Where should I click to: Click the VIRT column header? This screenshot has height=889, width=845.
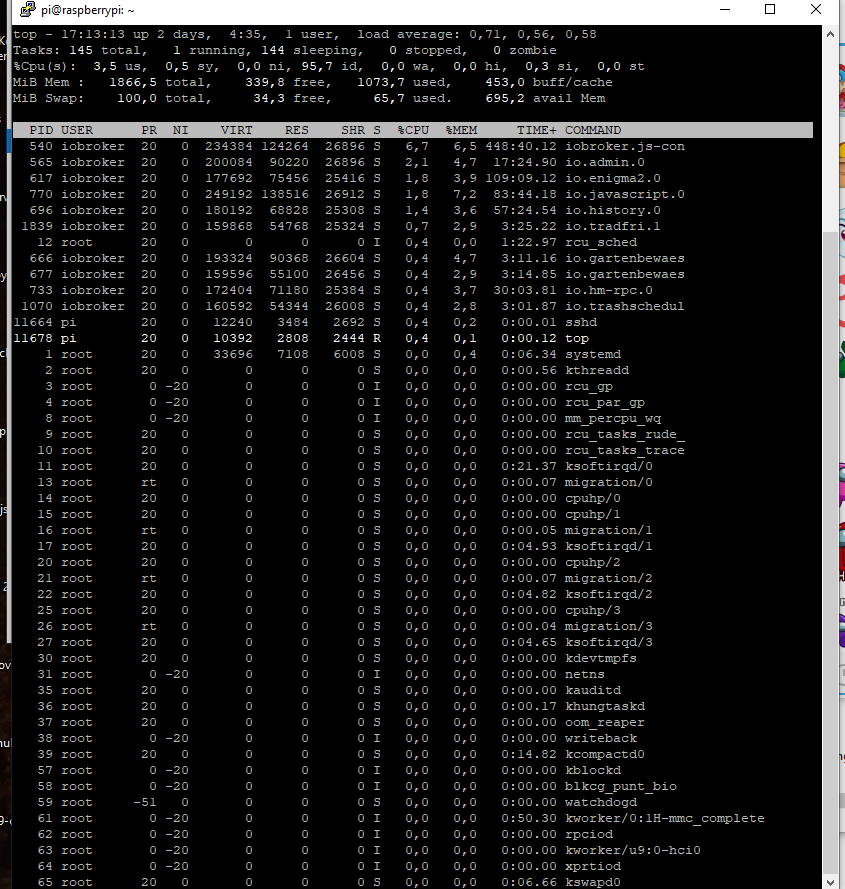click(x=236, y=130)
